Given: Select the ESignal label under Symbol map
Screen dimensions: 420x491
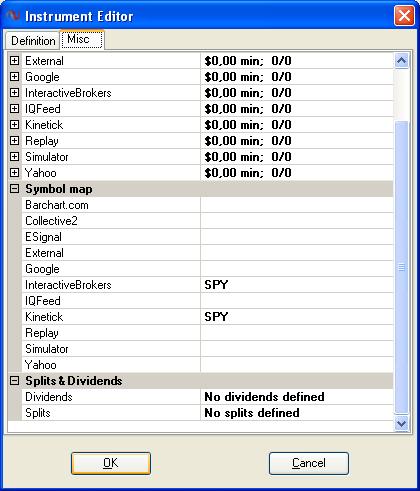Looking at the screenshot, I should 43,237.
